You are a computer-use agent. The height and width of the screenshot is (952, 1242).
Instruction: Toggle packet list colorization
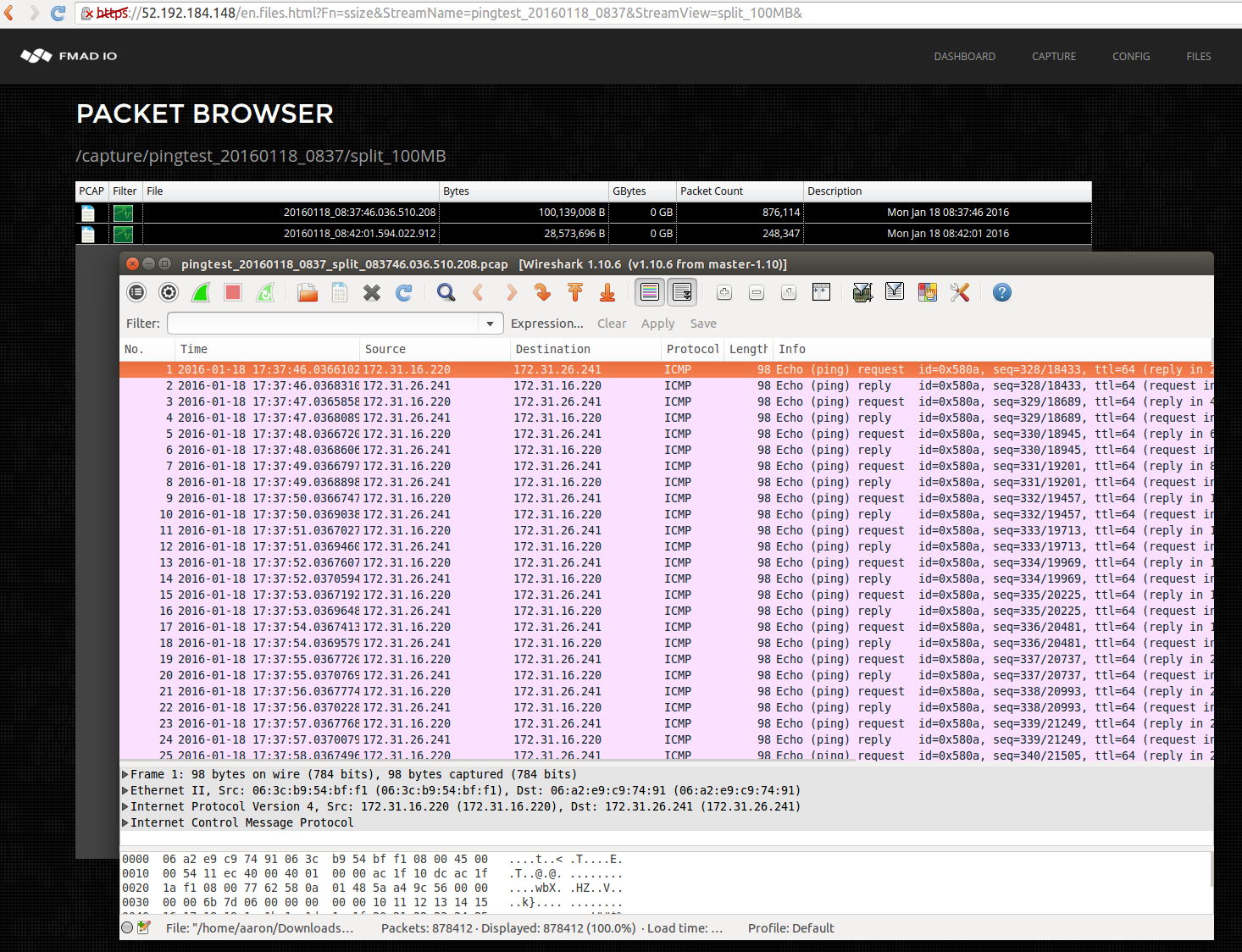650,292
